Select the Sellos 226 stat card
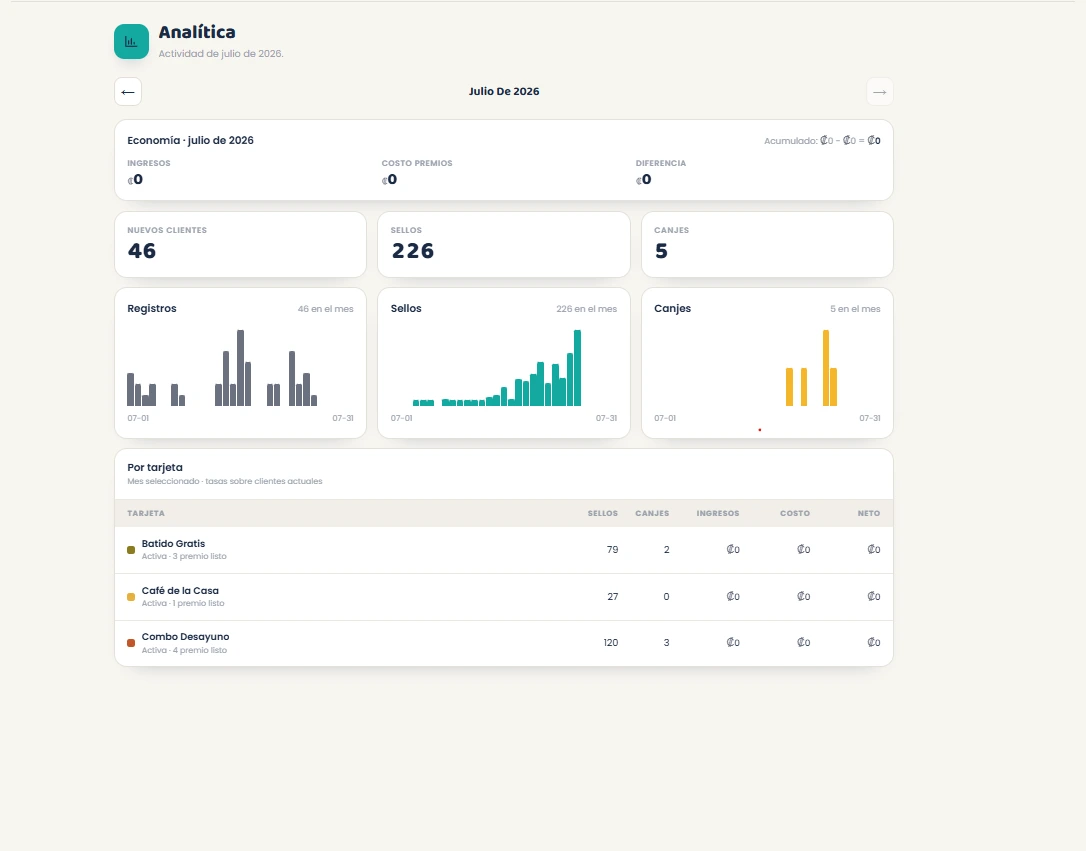The width and height of the screenshot is (1086, 851). tap(504, 244)
